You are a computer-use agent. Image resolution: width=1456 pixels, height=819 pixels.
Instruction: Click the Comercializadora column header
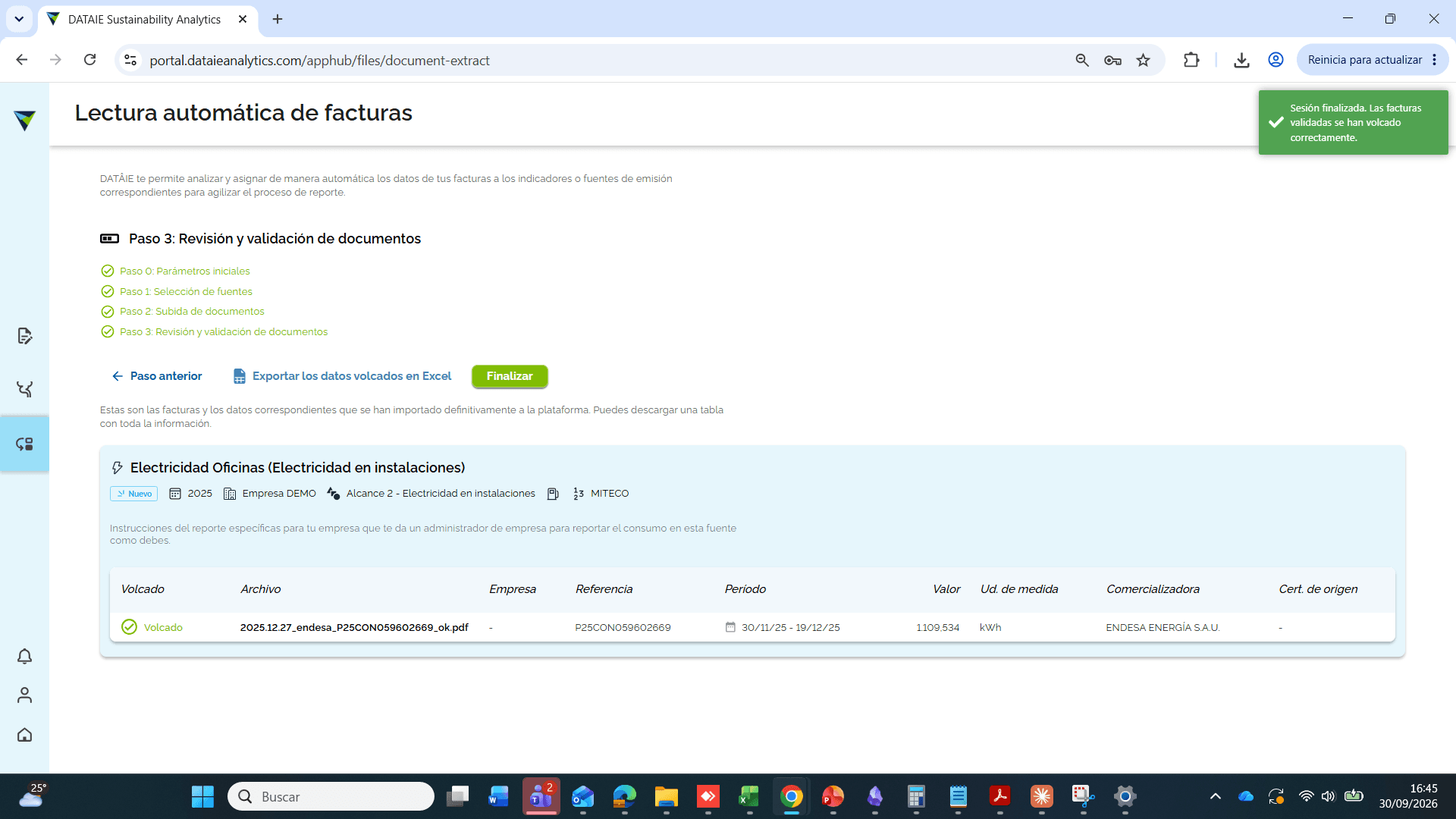pos(1153,589)
